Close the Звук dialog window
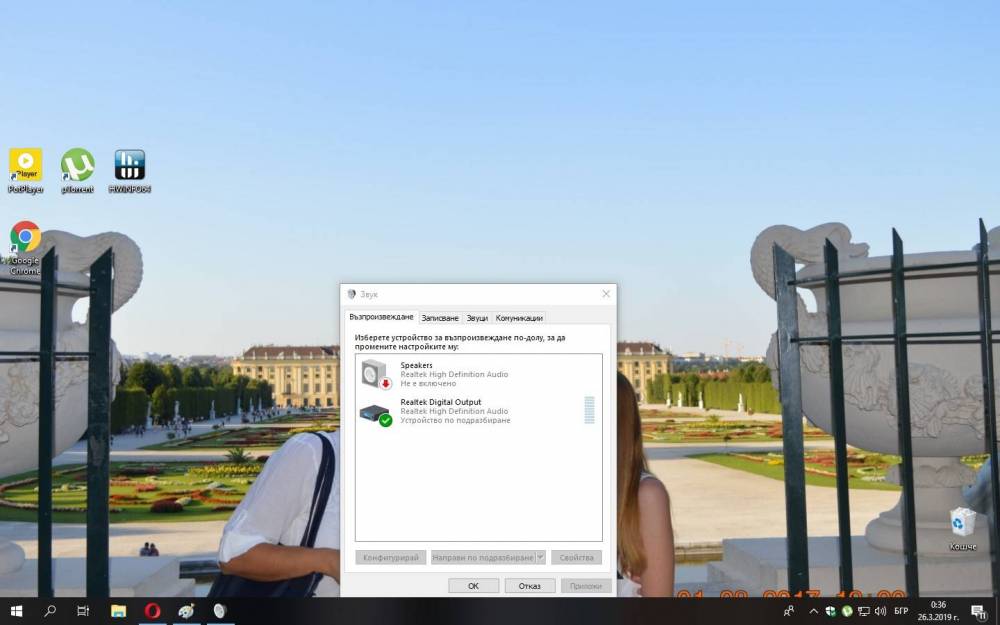Screen dimensions: 1000x625 tap(605, 294)
